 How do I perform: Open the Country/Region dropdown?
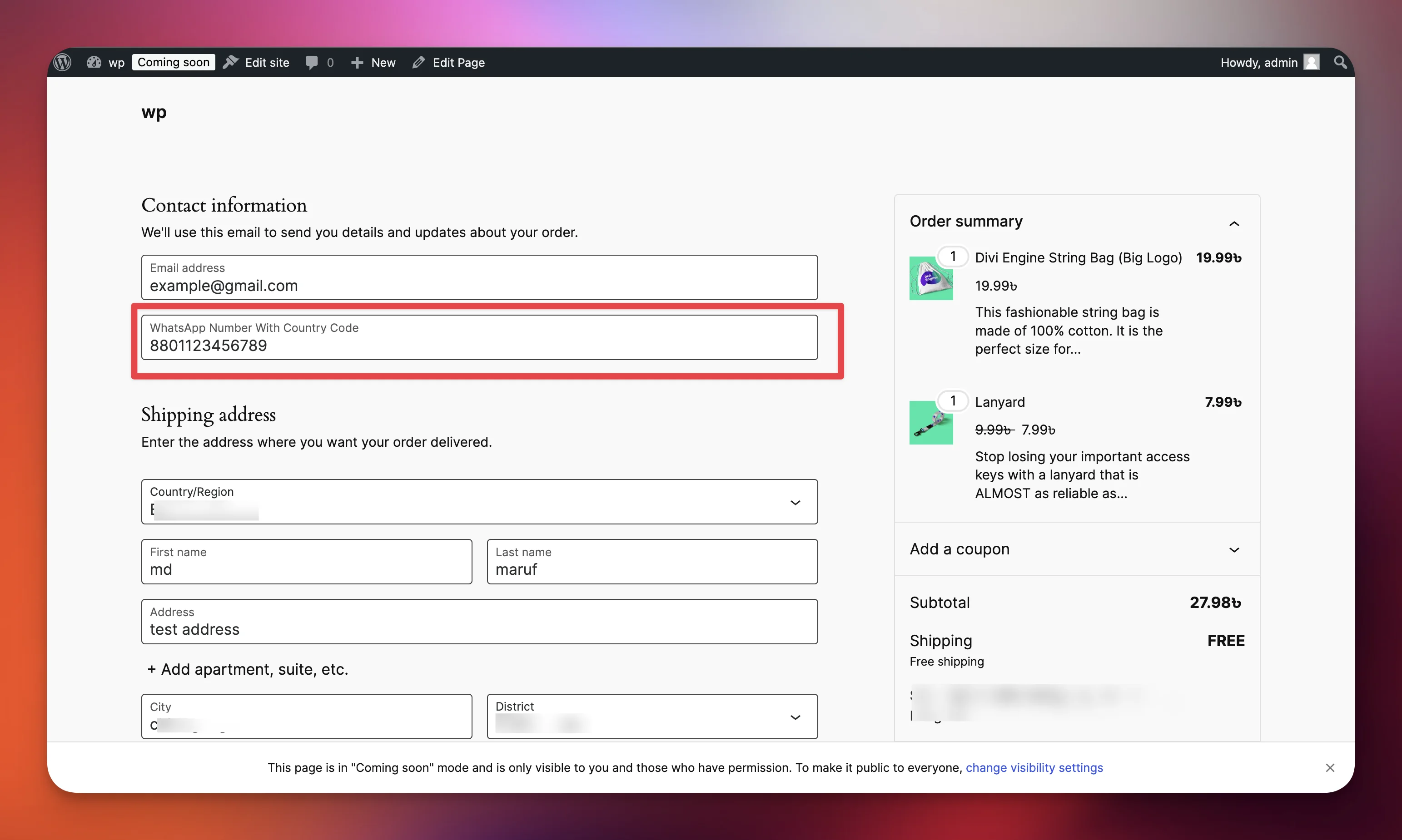(795, 503)
